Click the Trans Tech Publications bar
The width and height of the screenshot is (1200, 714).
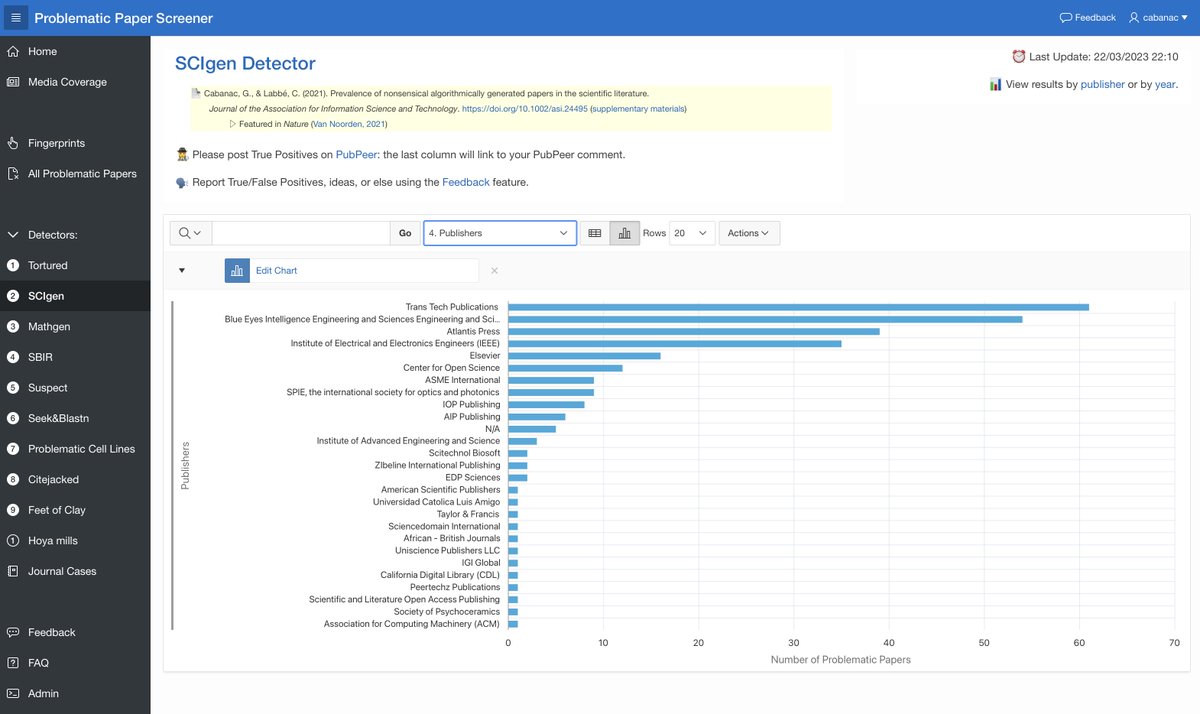pyautogui.click(x=798, y=307)
